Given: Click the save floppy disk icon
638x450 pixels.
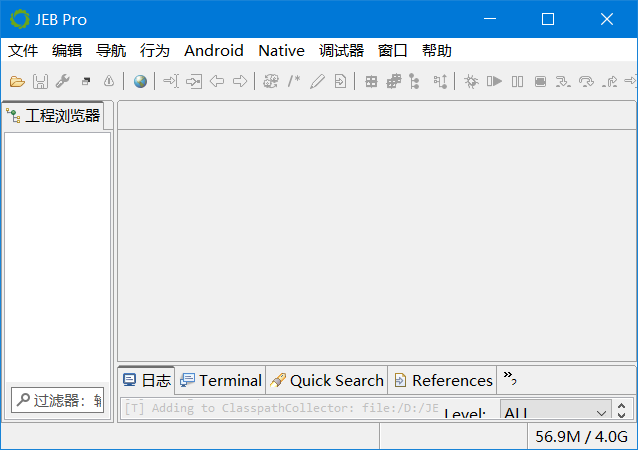Looking at the screenshot, I should 40,82.
